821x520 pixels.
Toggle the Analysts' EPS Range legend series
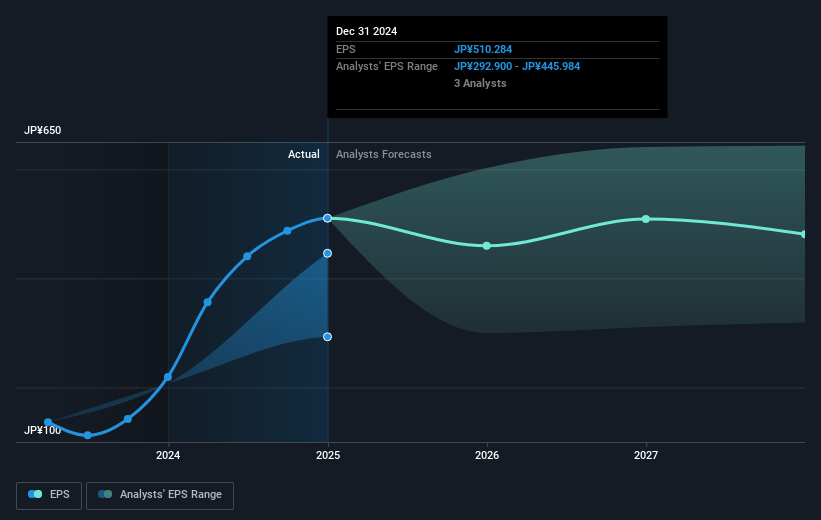160,495
